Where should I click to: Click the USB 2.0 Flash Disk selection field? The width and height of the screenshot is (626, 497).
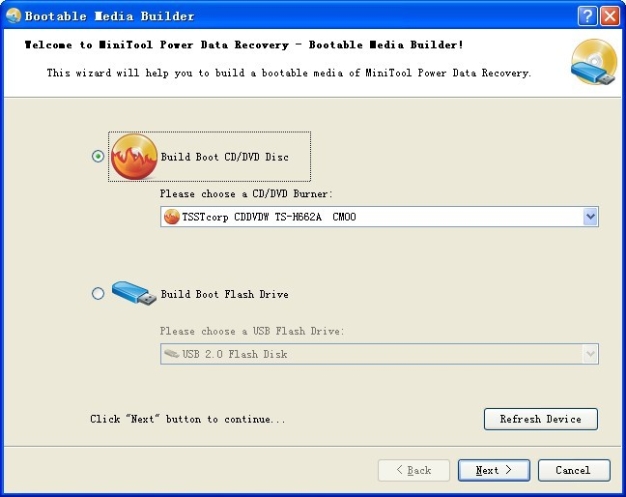pyautogui.click(x=370, y=354)
